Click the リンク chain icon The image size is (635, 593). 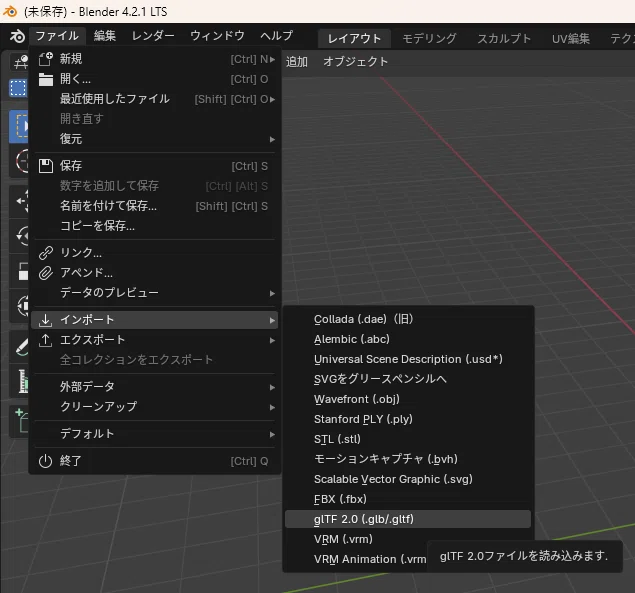(x=45, y=253)
